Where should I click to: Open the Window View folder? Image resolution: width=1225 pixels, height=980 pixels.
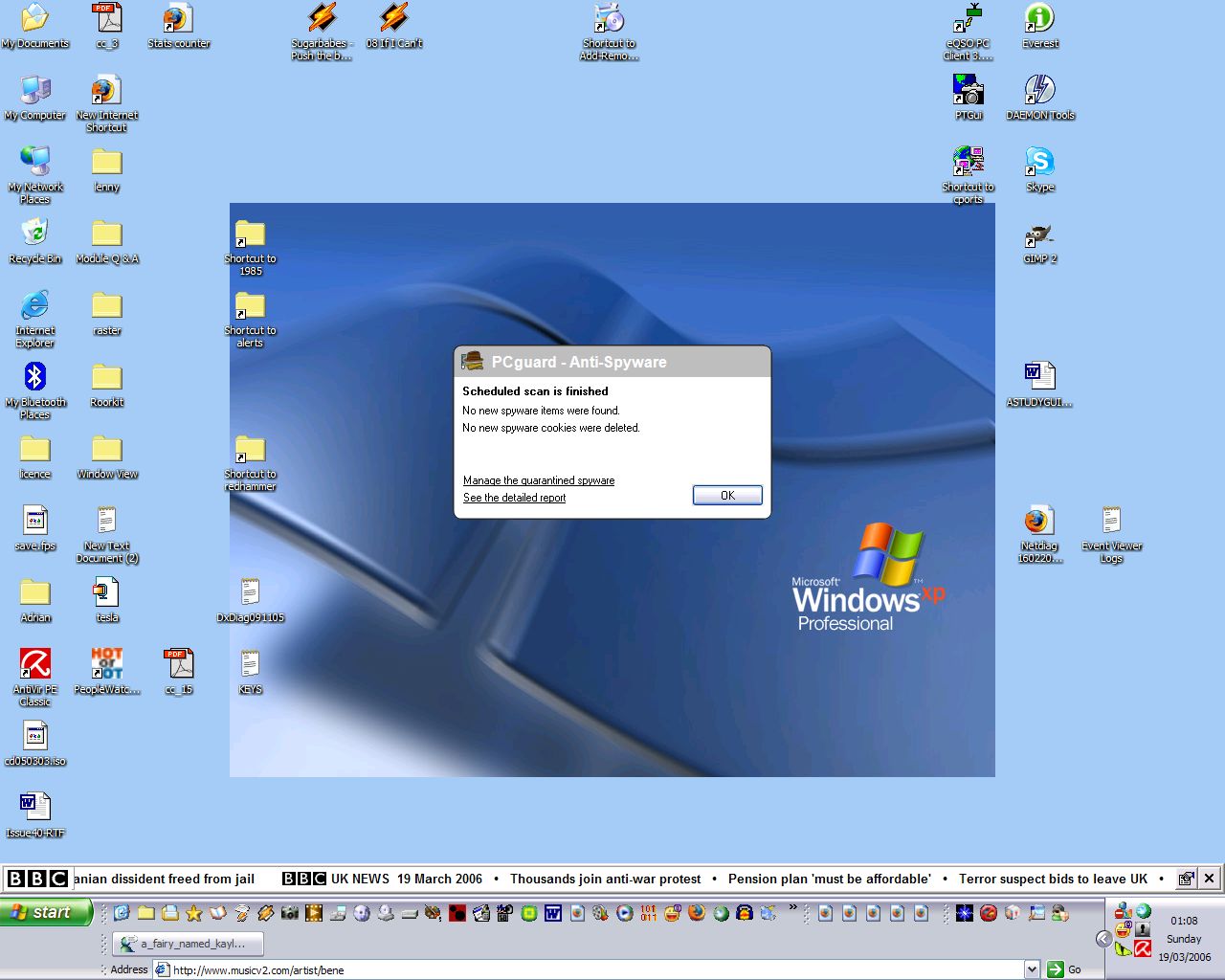(x=107, y=457)
